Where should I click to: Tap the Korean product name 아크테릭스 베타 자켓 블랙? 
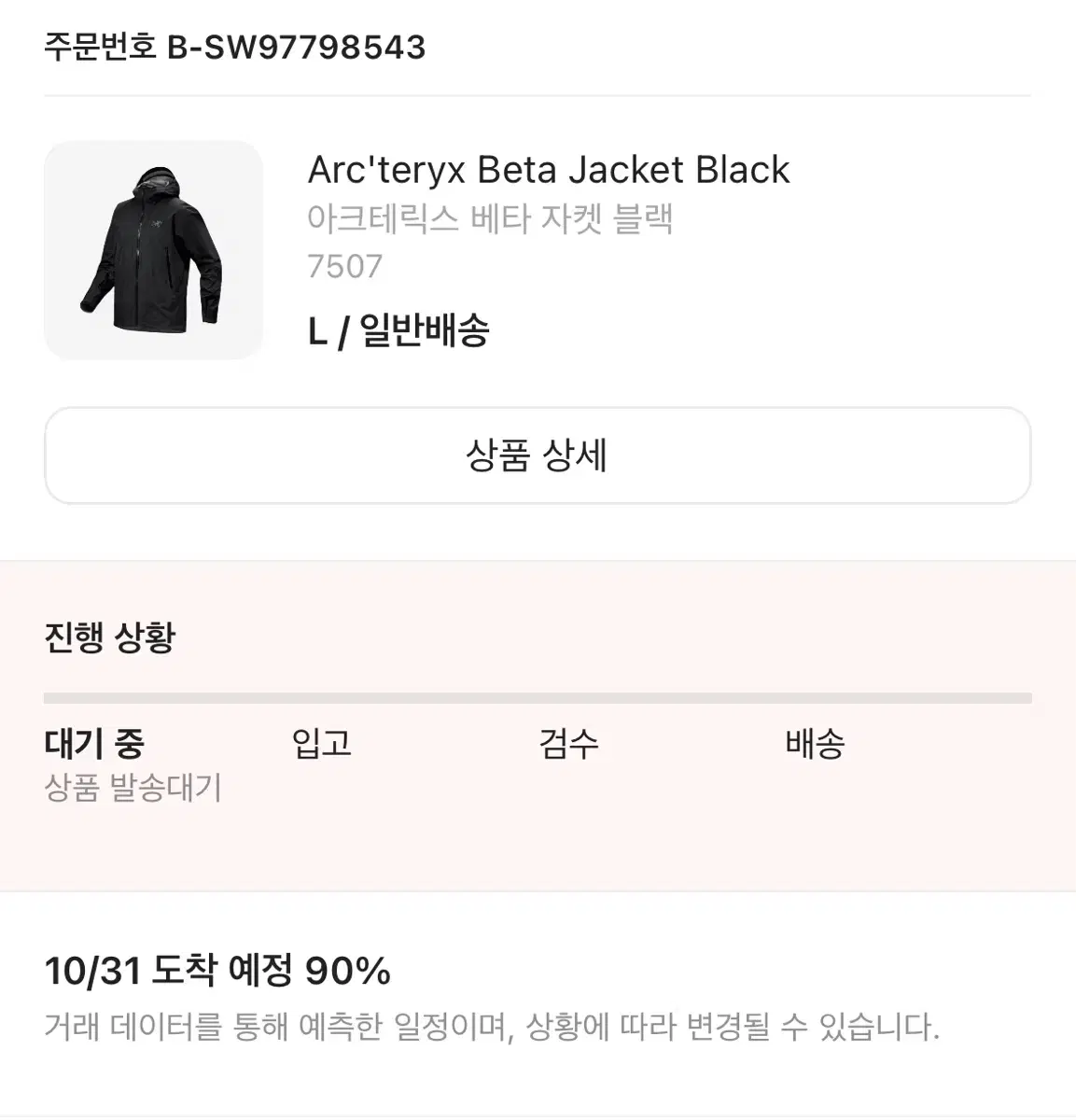pyautogui.click(x=490, y=219)
